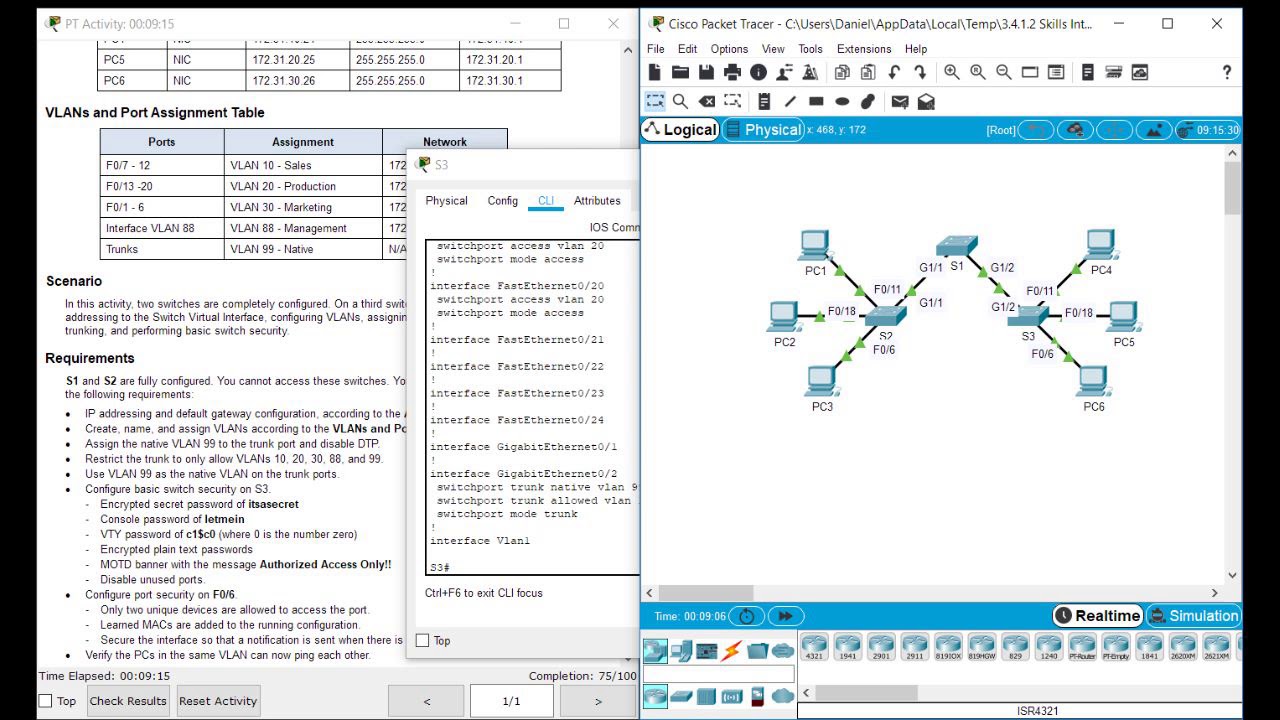This screenshot has width=1280, height=720.
Task: Click the Check Results button
Action: 128,701
